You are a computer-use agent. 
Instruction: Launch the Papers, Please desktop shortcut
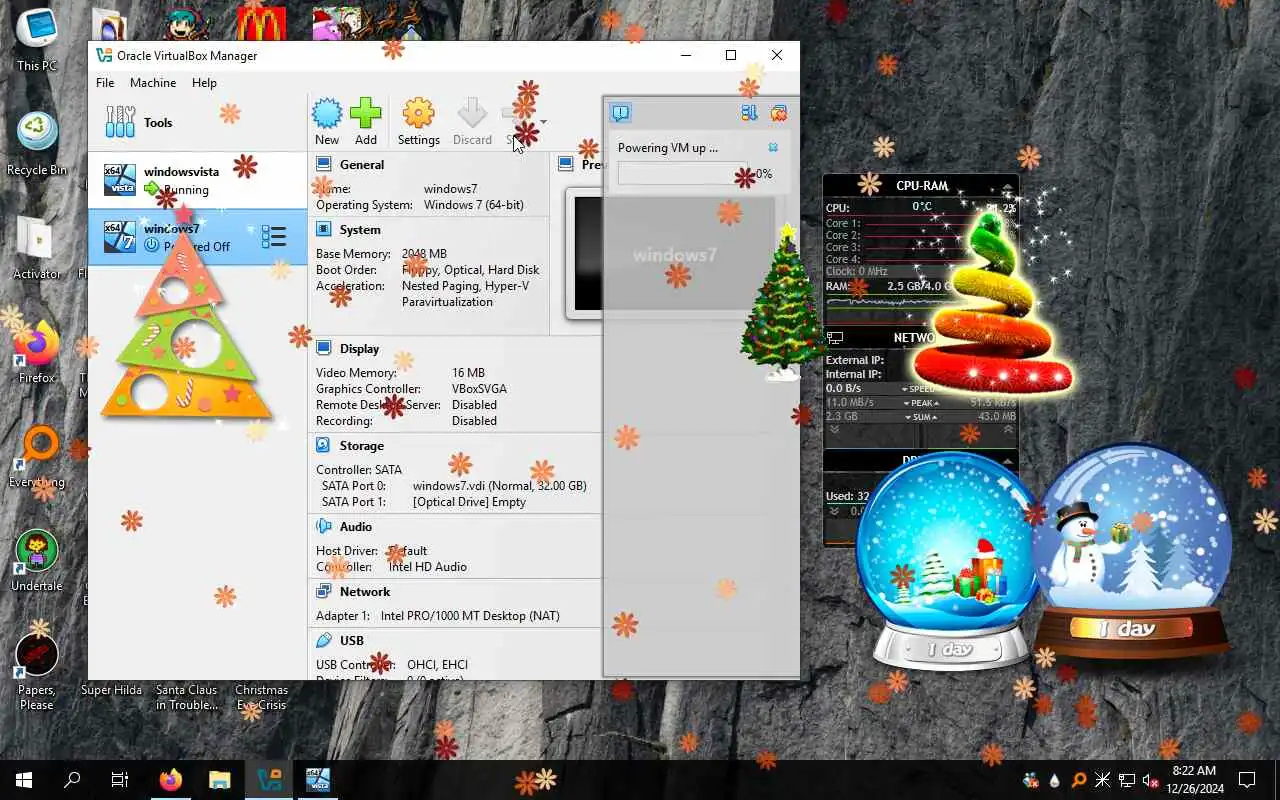tap(37, 672)
